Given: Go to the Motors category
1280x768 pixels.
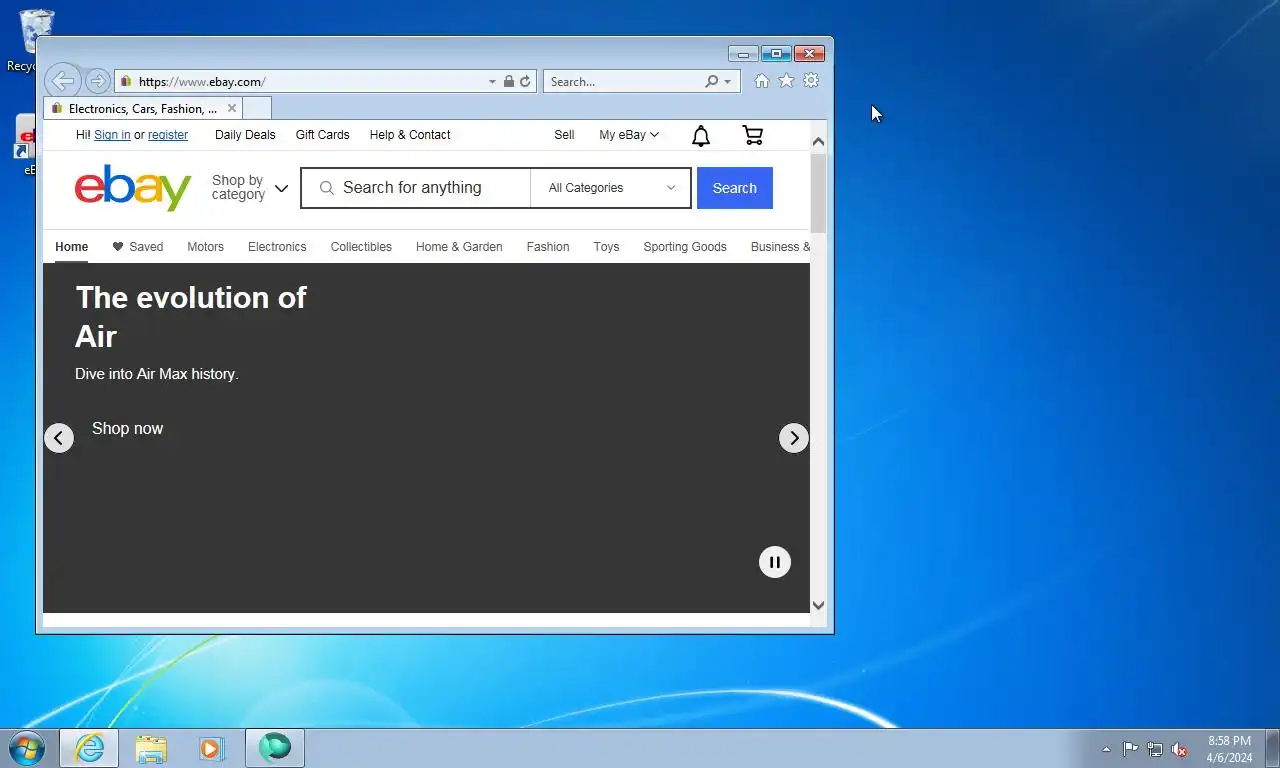Looking at the screenshot, I should coord(206,247).
